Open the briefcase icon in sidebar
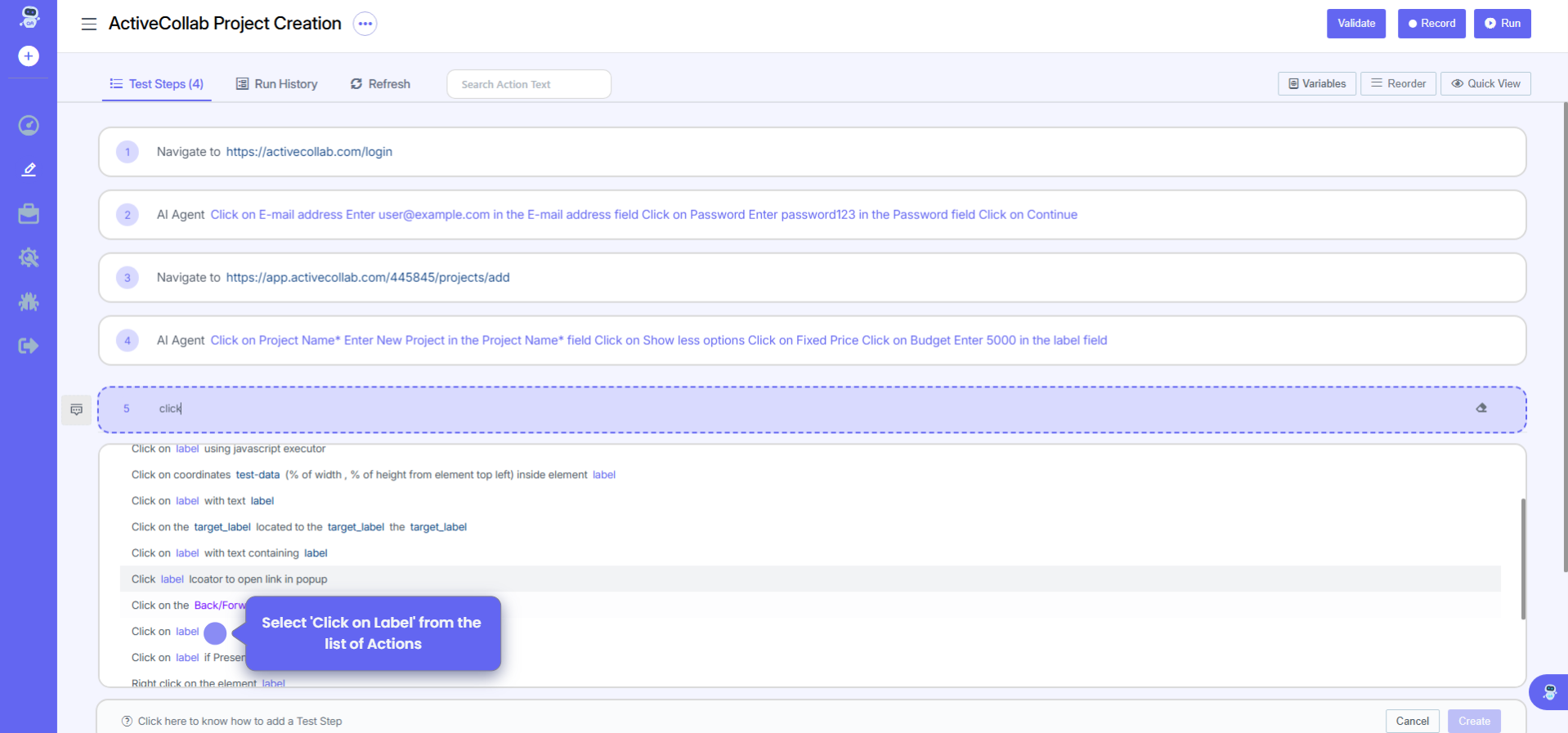1568x733 pixels. [29, 214]
